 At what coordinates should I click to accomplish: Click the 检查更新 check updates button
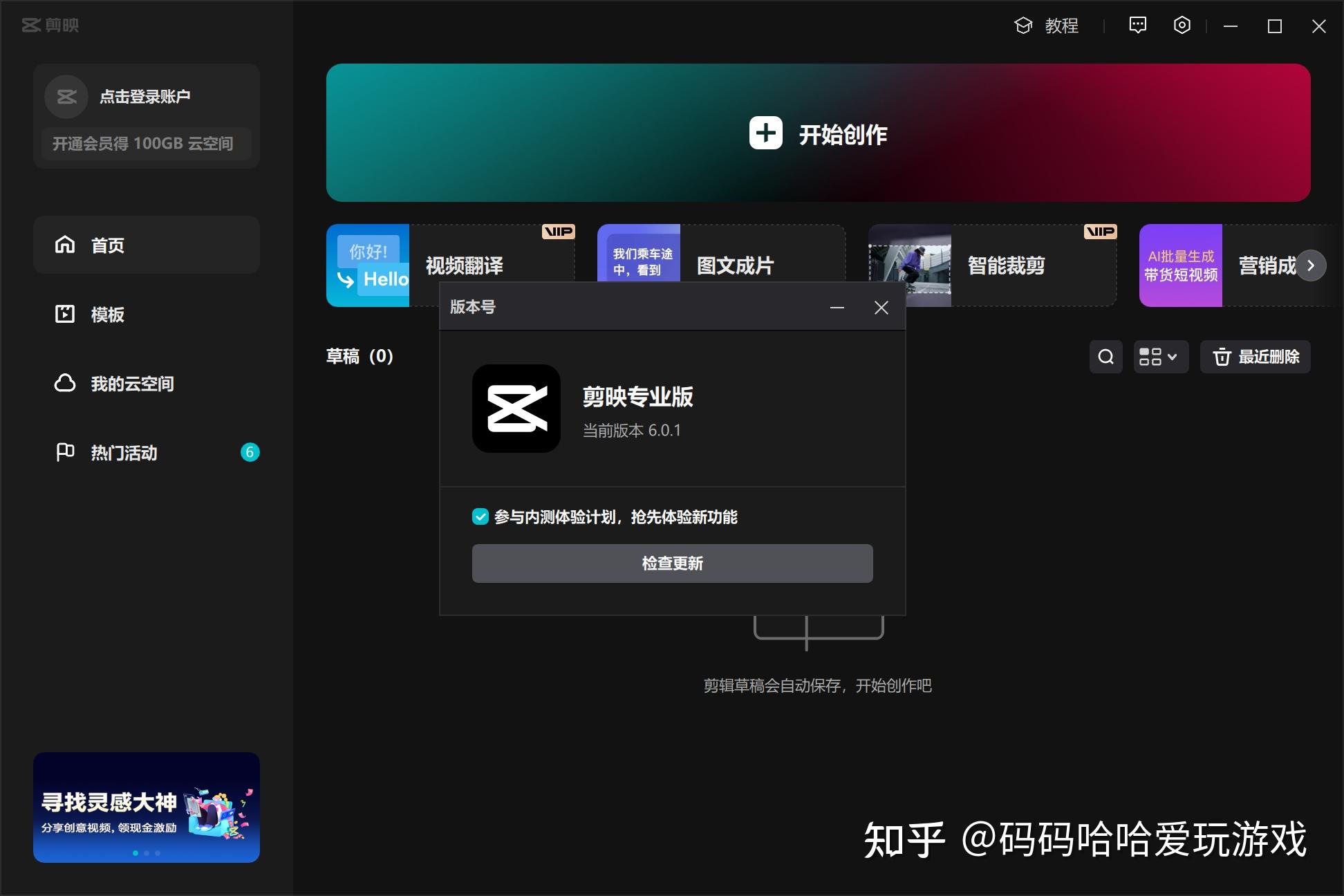coord(672,563)
